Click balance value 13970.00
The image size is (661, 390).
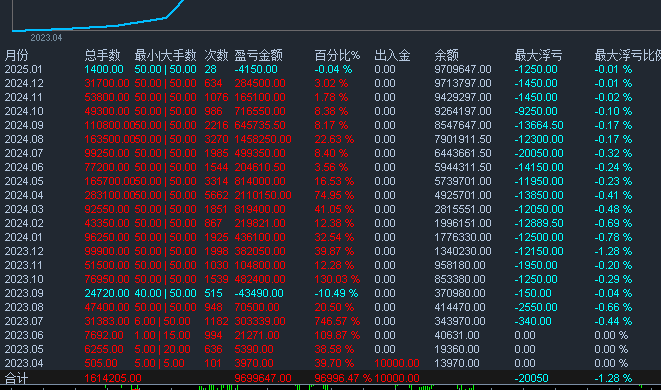(457, 363)
